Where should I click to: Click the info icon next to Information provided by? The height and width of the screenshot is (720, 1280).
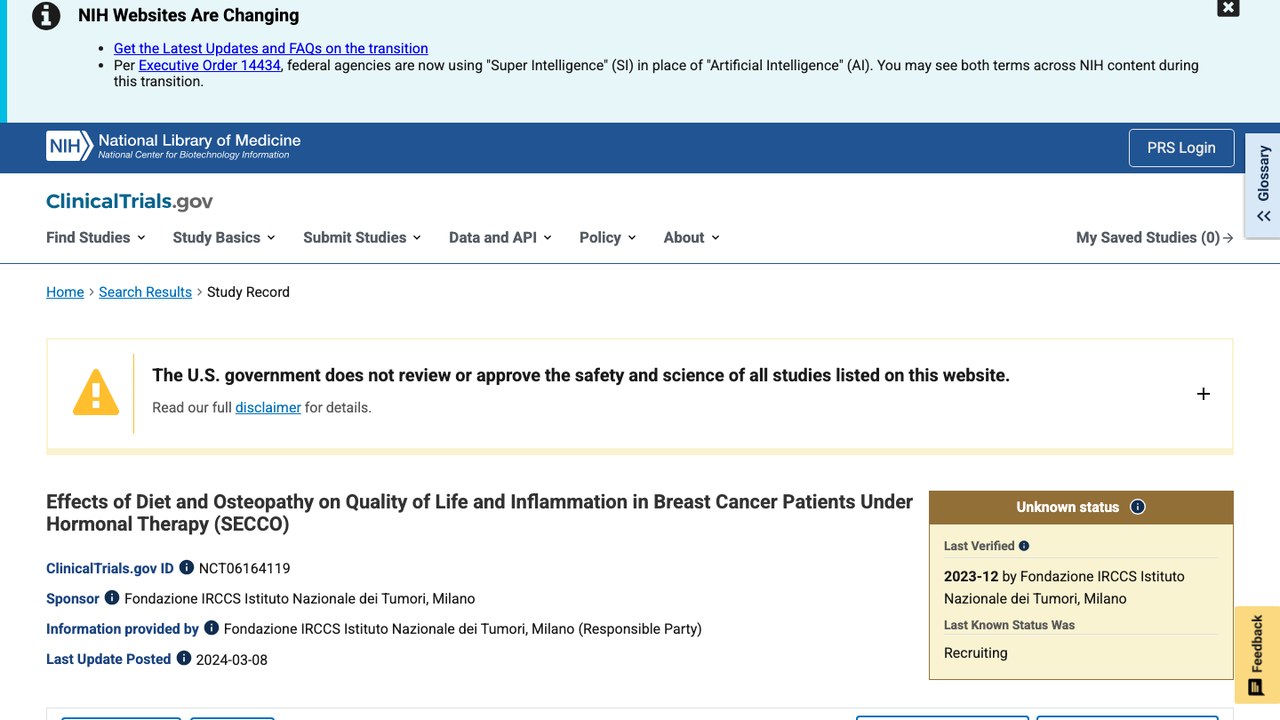pyautogui.click(x=211, y=627)
